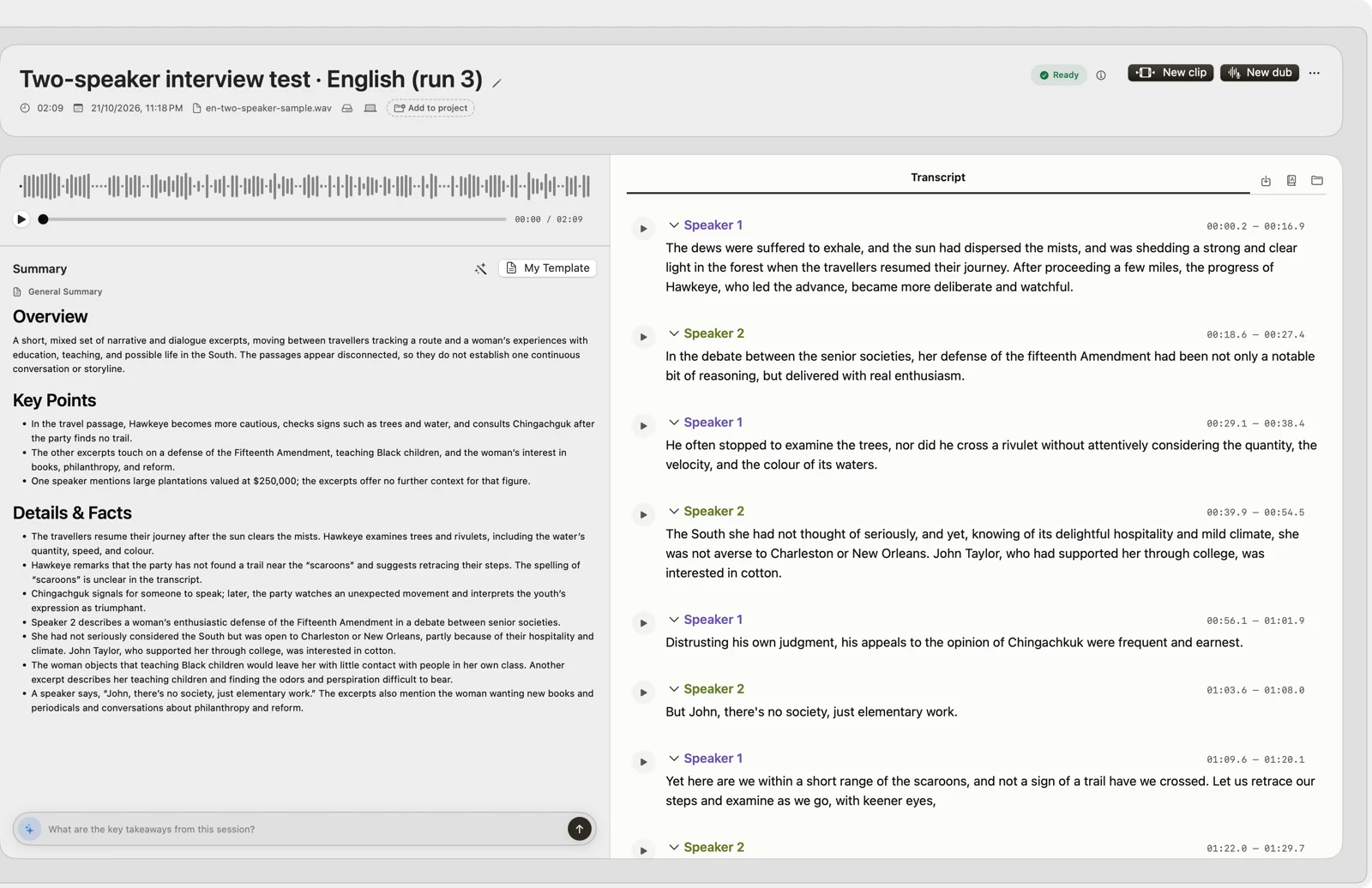
Task: Seek by clicking the audio waveform
Action: (304, 186)
